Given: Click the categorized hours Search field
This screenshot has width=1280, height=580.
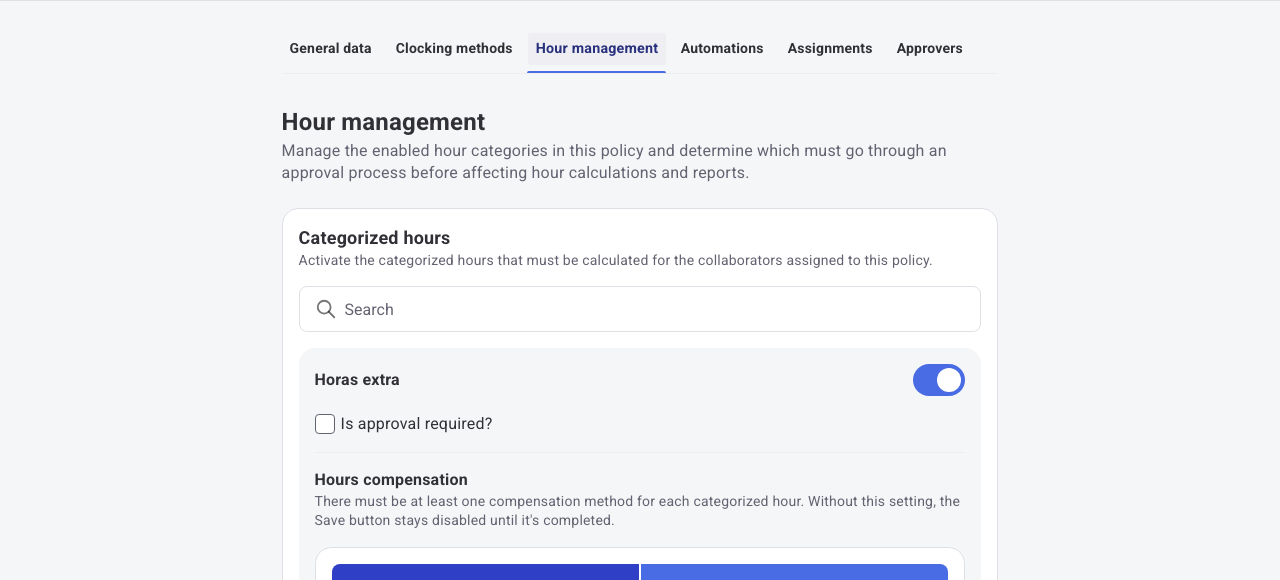Looking at the screenshot, I should 640,309.
